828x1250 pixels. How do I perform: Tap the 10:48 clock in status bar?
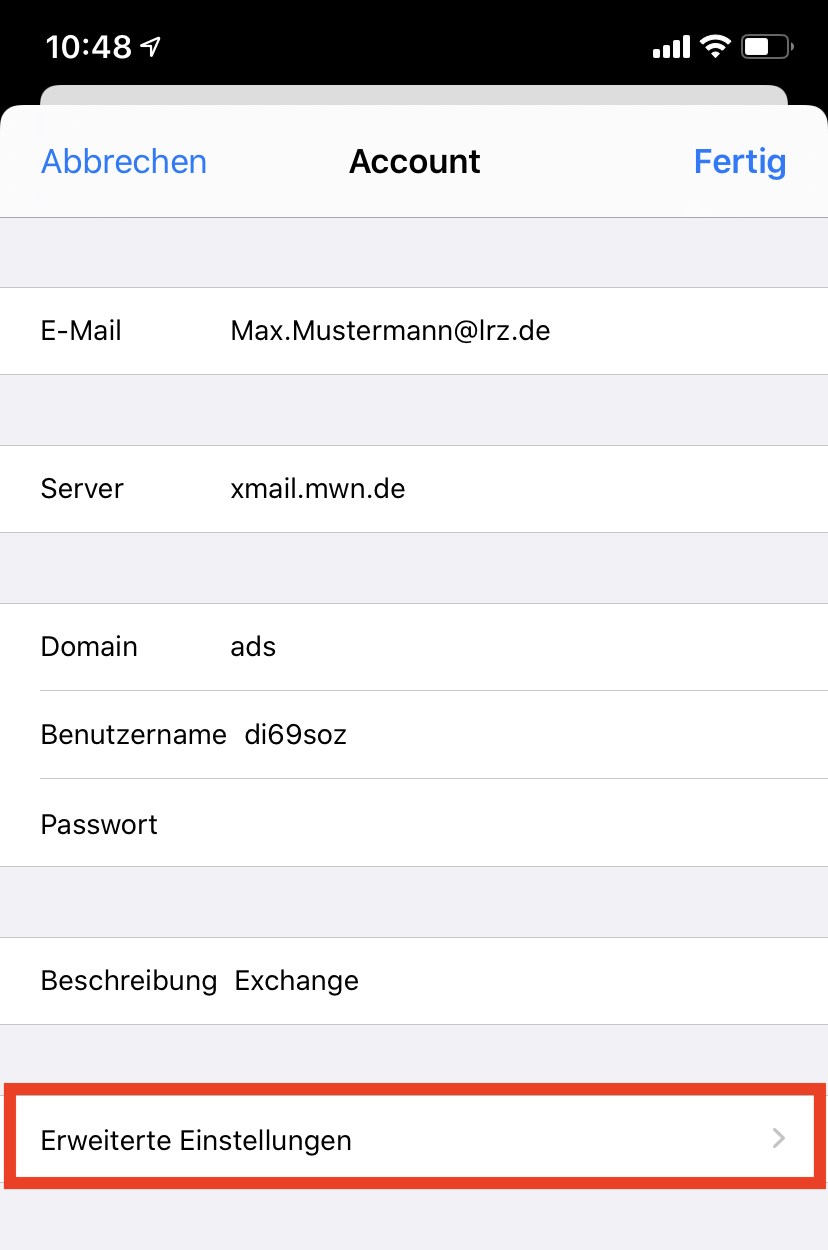[x=88, y=47]
